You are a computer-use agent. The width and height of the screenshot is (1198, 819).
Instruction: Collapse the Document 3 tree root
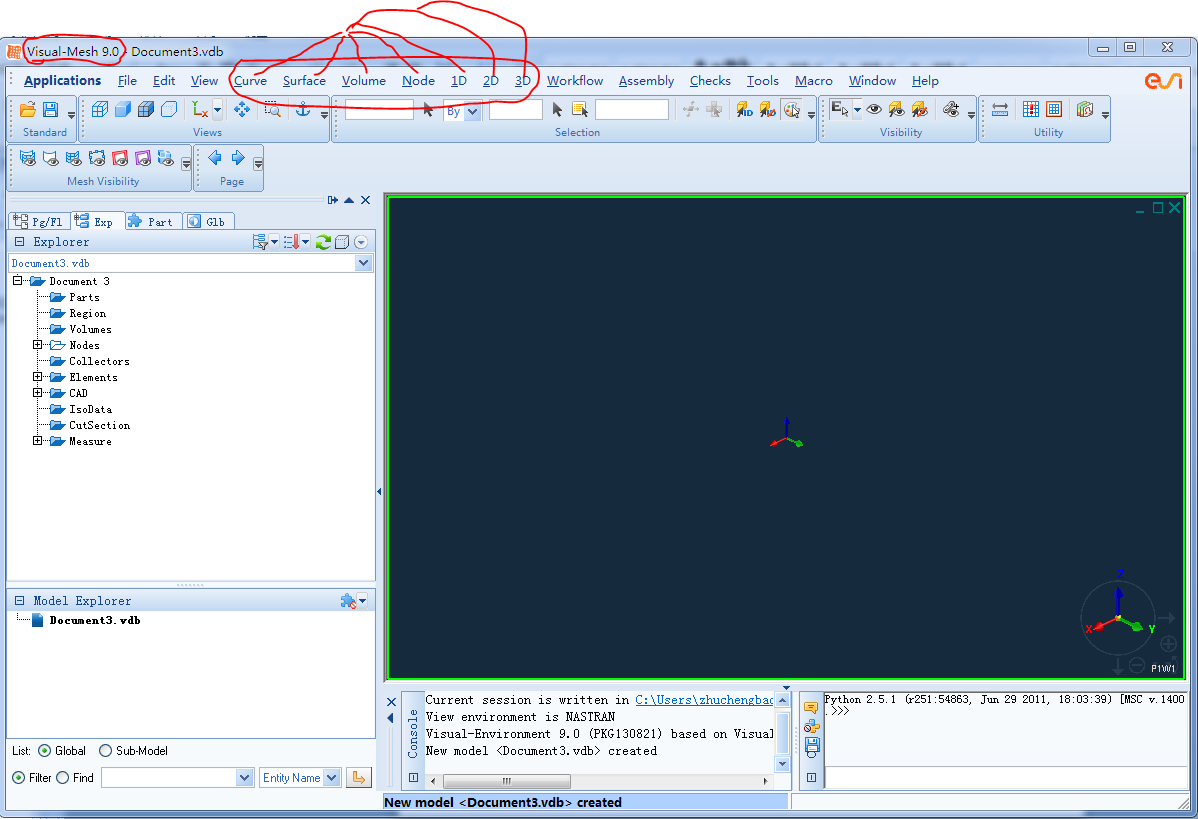(17, 281)
